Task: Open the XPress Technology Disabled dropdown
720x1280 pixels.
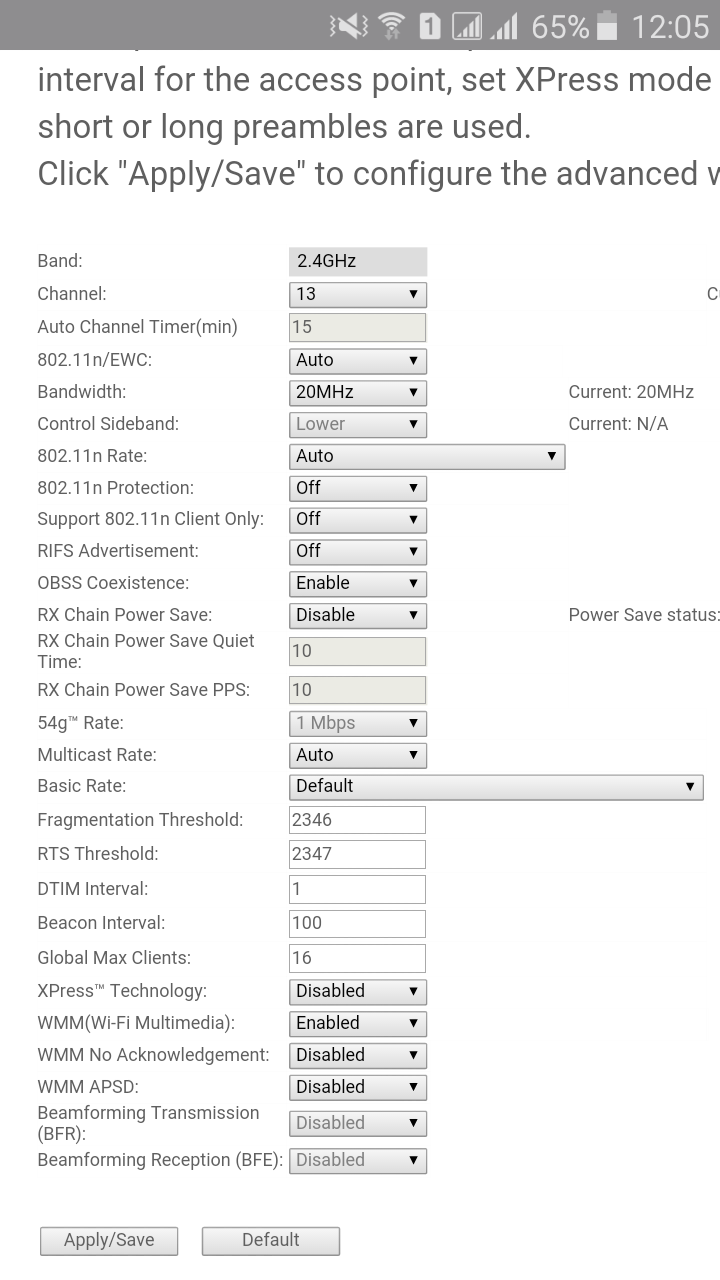Action: [x=358, y=991]
